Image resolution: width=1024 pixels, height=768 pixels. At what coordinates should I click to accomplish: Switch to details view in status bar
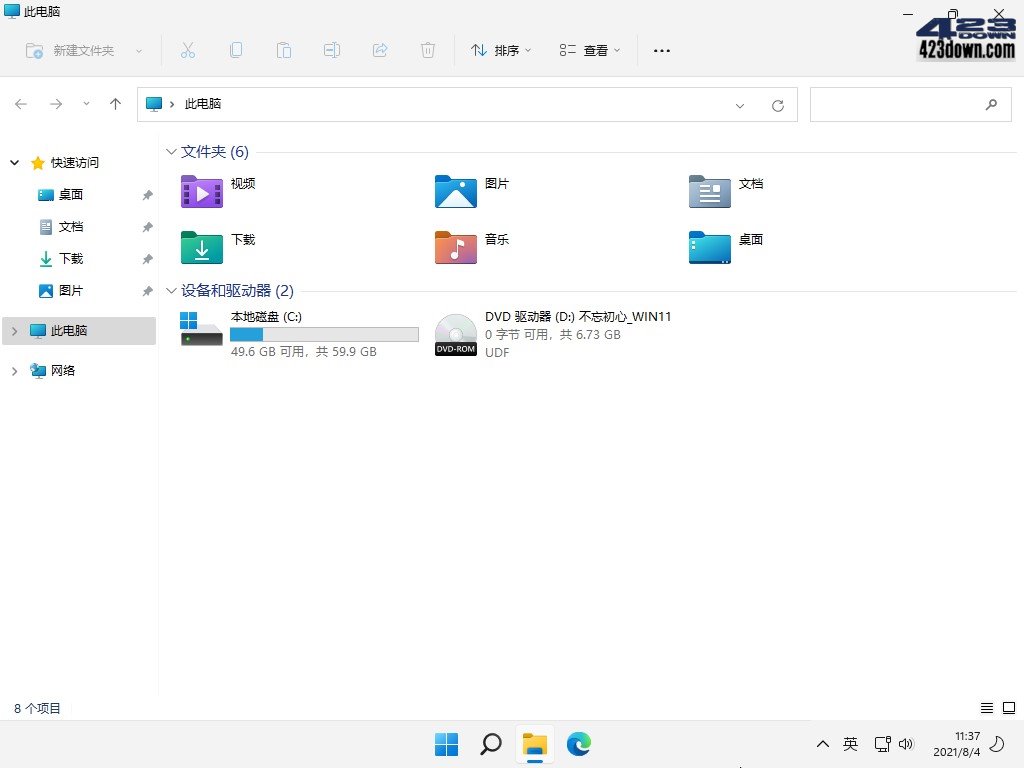[x=987, y=708]
